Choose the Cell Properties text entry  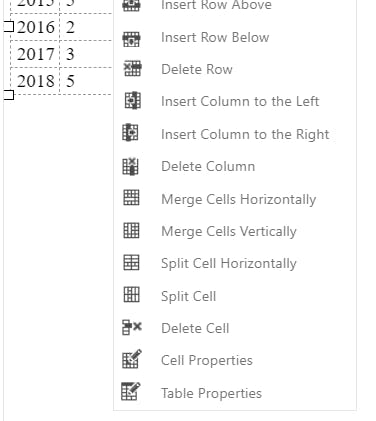pyautogui.click(x=207, y=360)
